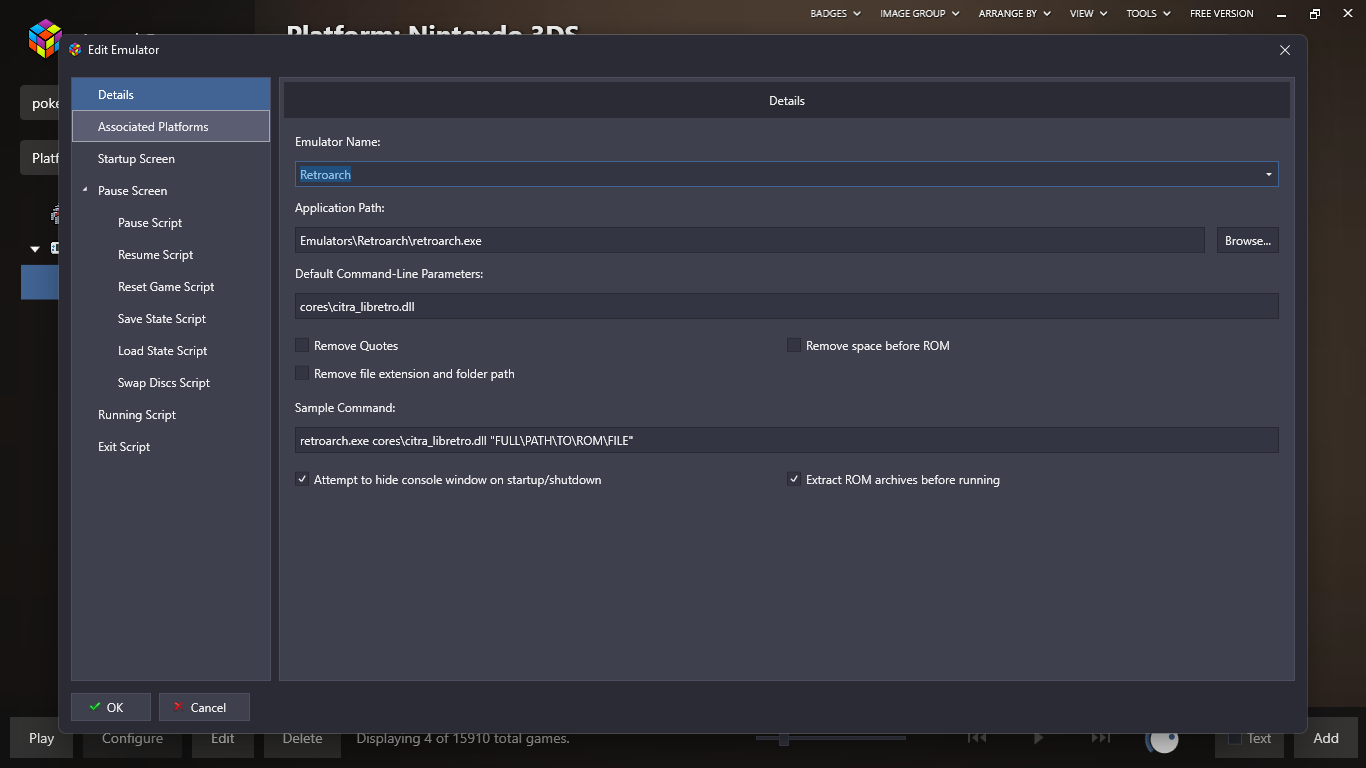
Task: Open the Resume Script page
Action: click(x=171, y=254)
